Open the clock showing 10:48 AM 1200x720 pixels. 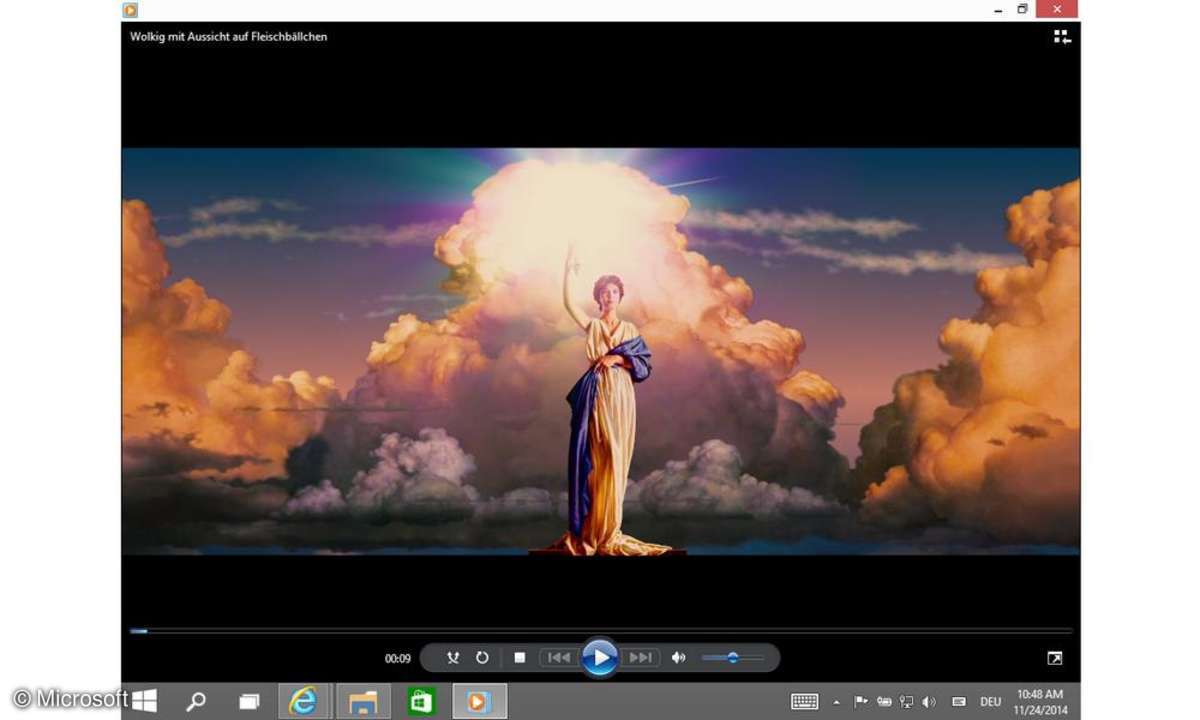pyautogui.click(x=1040, y=701)
